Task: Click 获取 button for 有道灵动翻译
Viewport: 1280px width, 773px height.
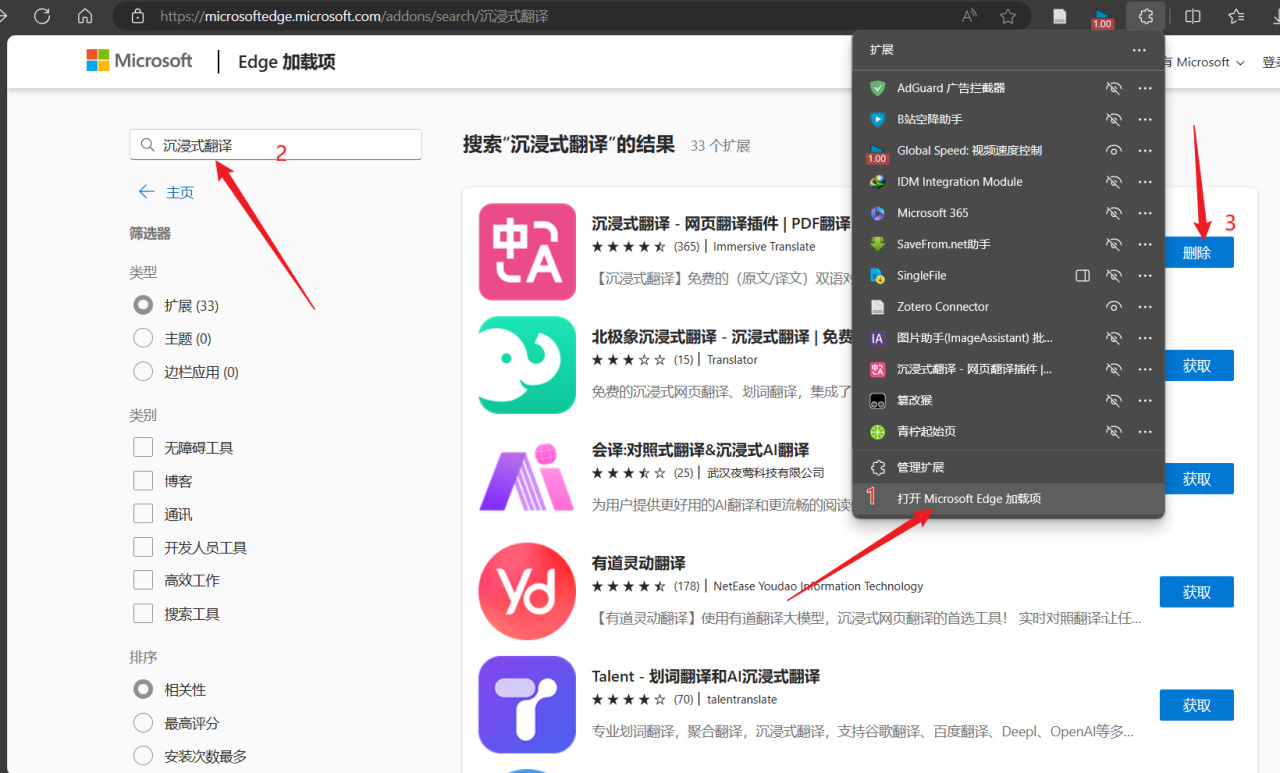Action: click(x=1197, y=592)
